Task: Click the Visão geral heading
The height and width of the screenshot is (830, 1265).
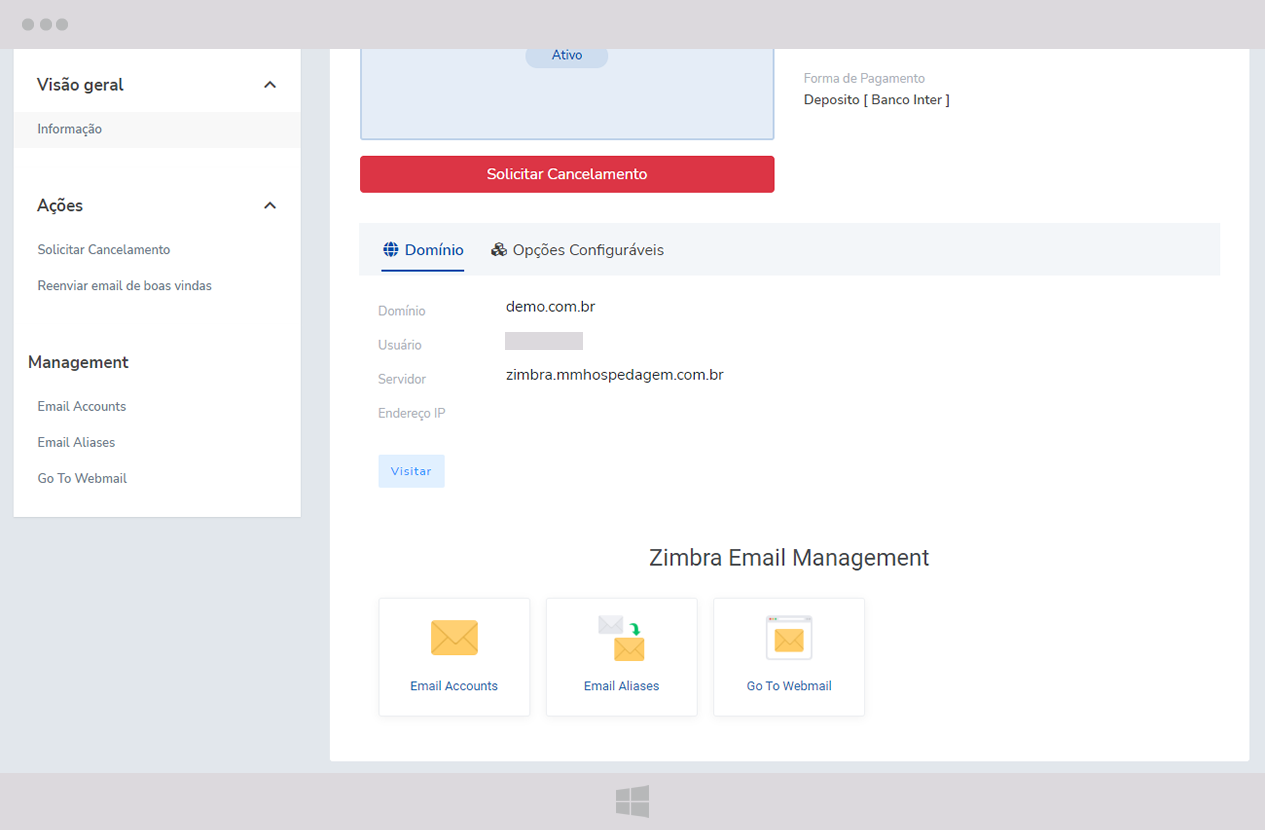Action: coord(80,85)
